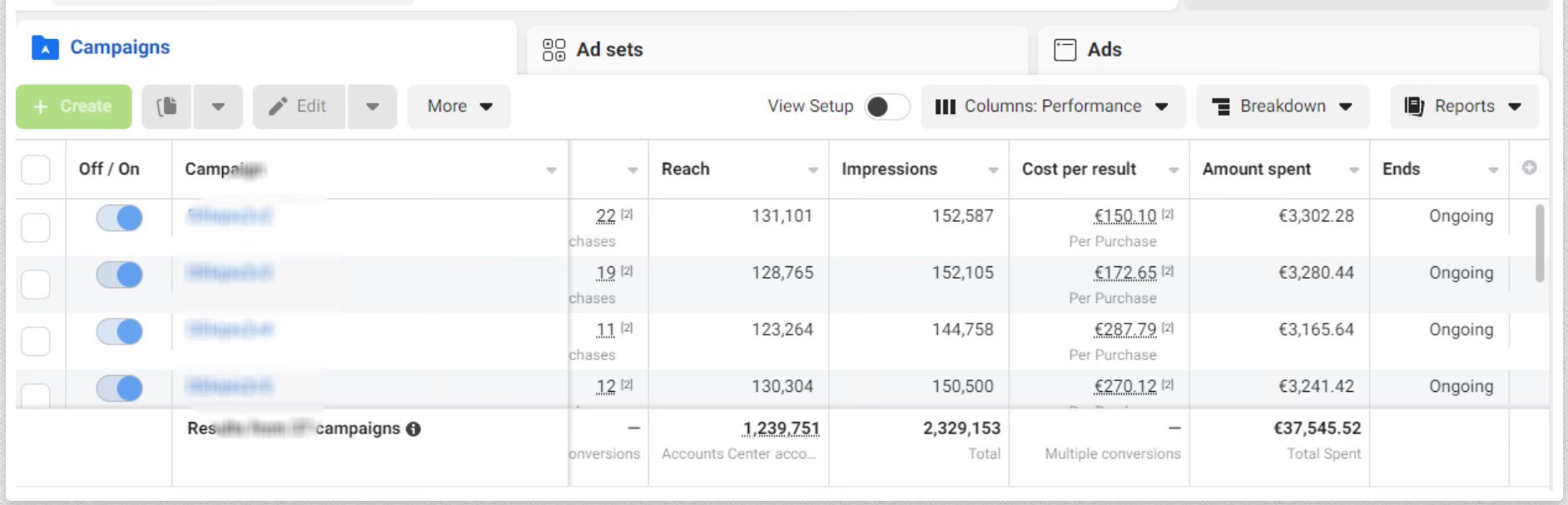This screenshot has width=1568, height=505.
Task: Click the Amount spent header label
Action: tap(1256, 169)
